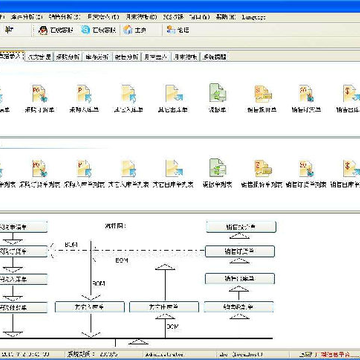Image resolution: width=360 pixels, height=360 pixels.
Task: Open other stock-out entry icon, upper row
Action: click(173, 94)
